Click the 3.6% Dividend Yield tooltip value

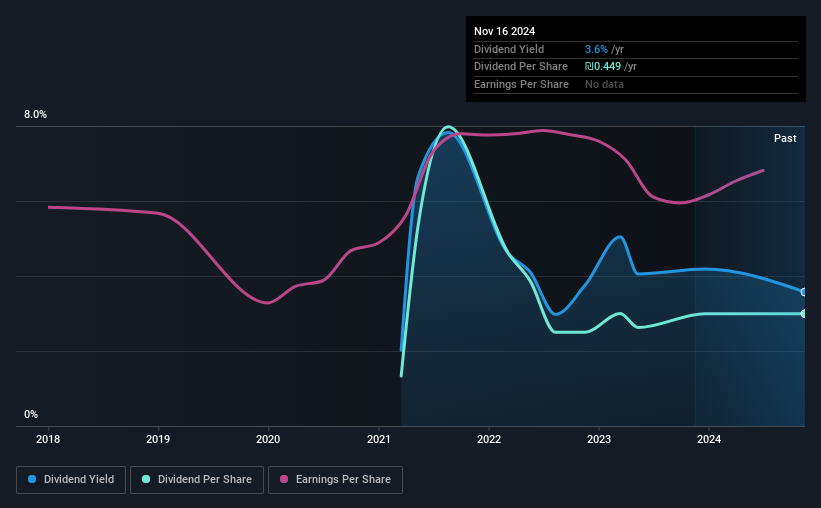[x=596, y=49]
